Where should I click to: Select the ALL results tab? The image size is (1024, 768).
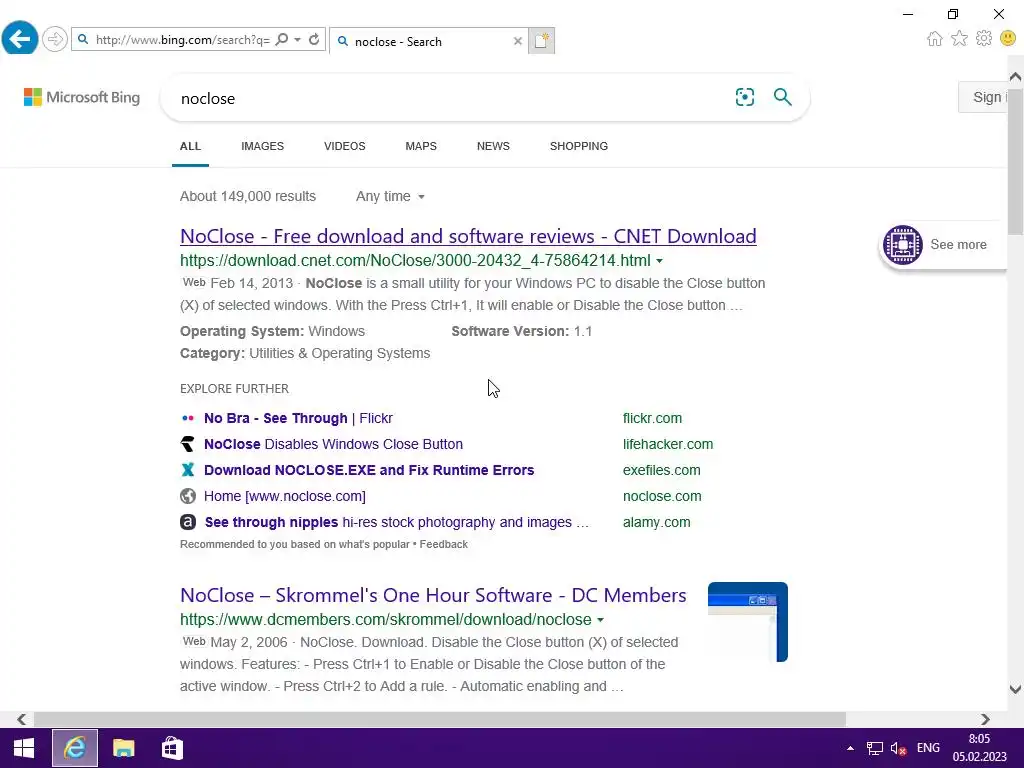[190, 146]
